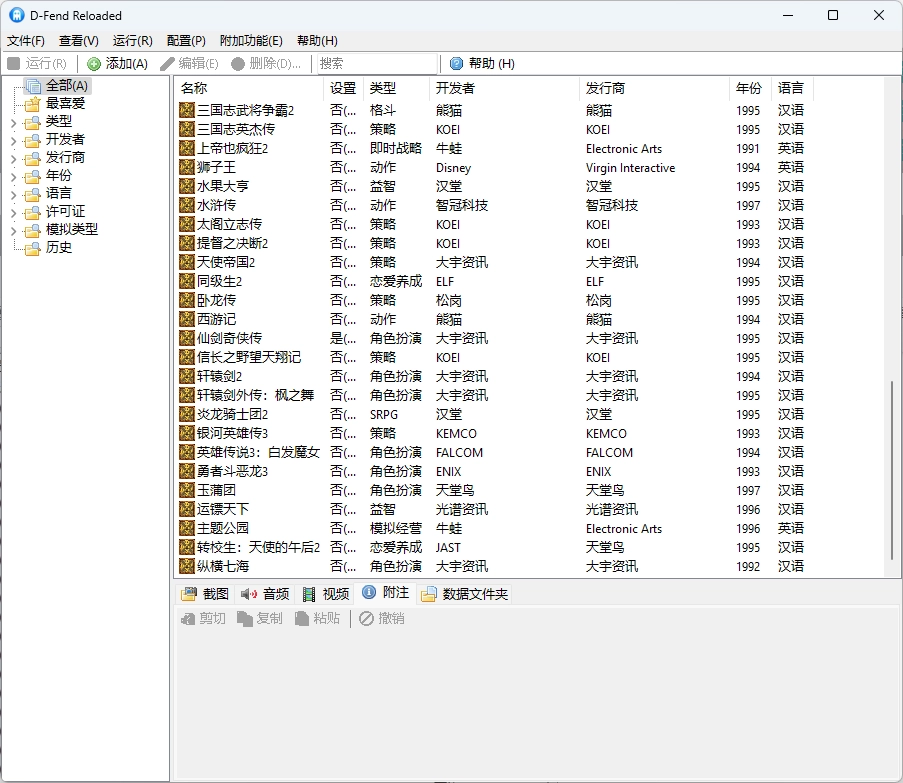Click the game list vertical scrollbar thumb
The image size is (903, 783).
(892, 470)
